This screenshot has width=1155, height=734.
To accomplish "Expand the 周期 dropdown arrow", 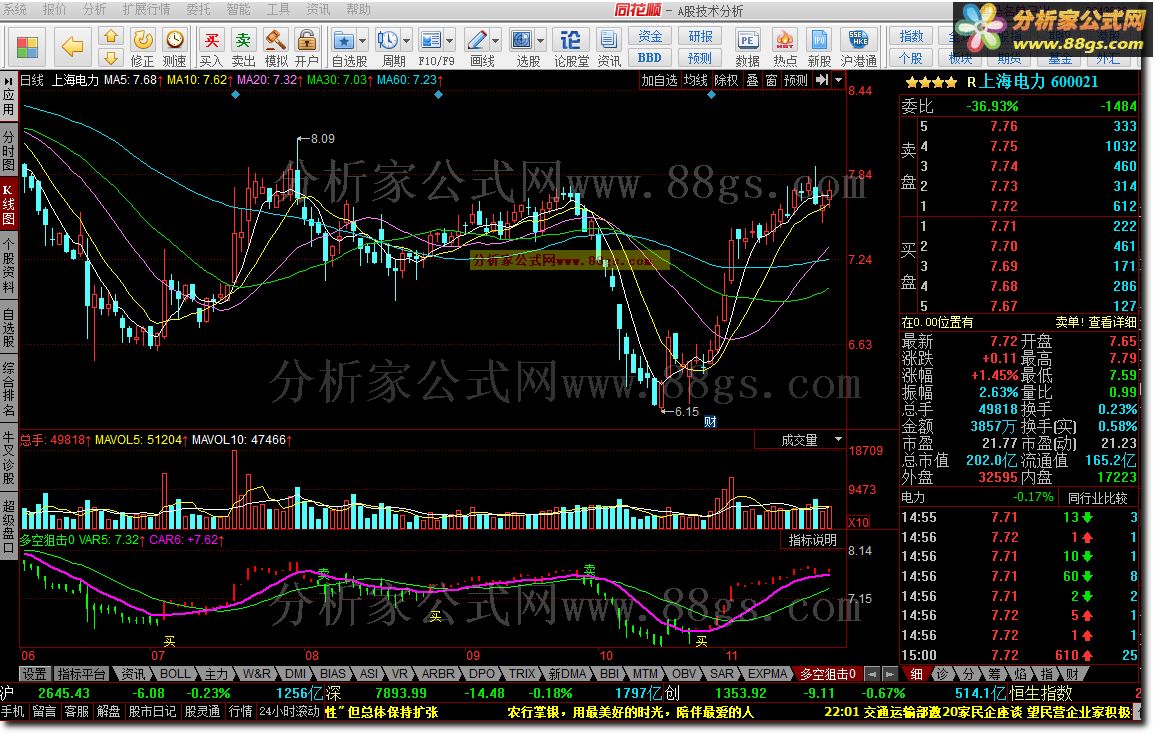I will pyautogui.click(x=407, y=41).
